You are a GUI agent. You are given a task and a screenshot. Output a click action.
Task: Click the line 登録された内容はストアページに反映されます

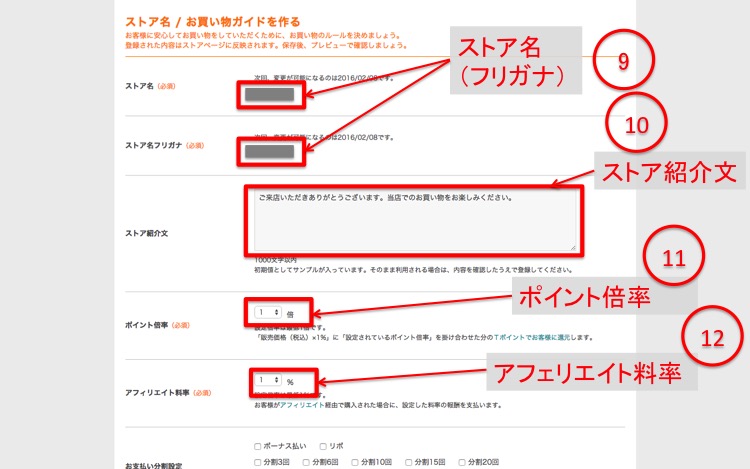266,45
